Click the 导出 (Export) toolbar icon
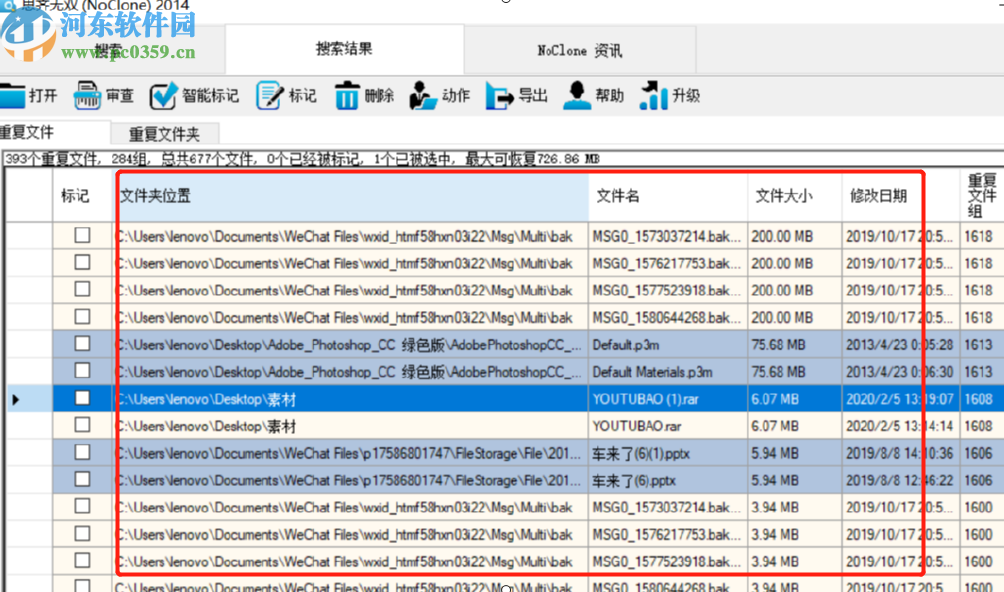Viewport: 1004px width, 592px height. (499, 96)
